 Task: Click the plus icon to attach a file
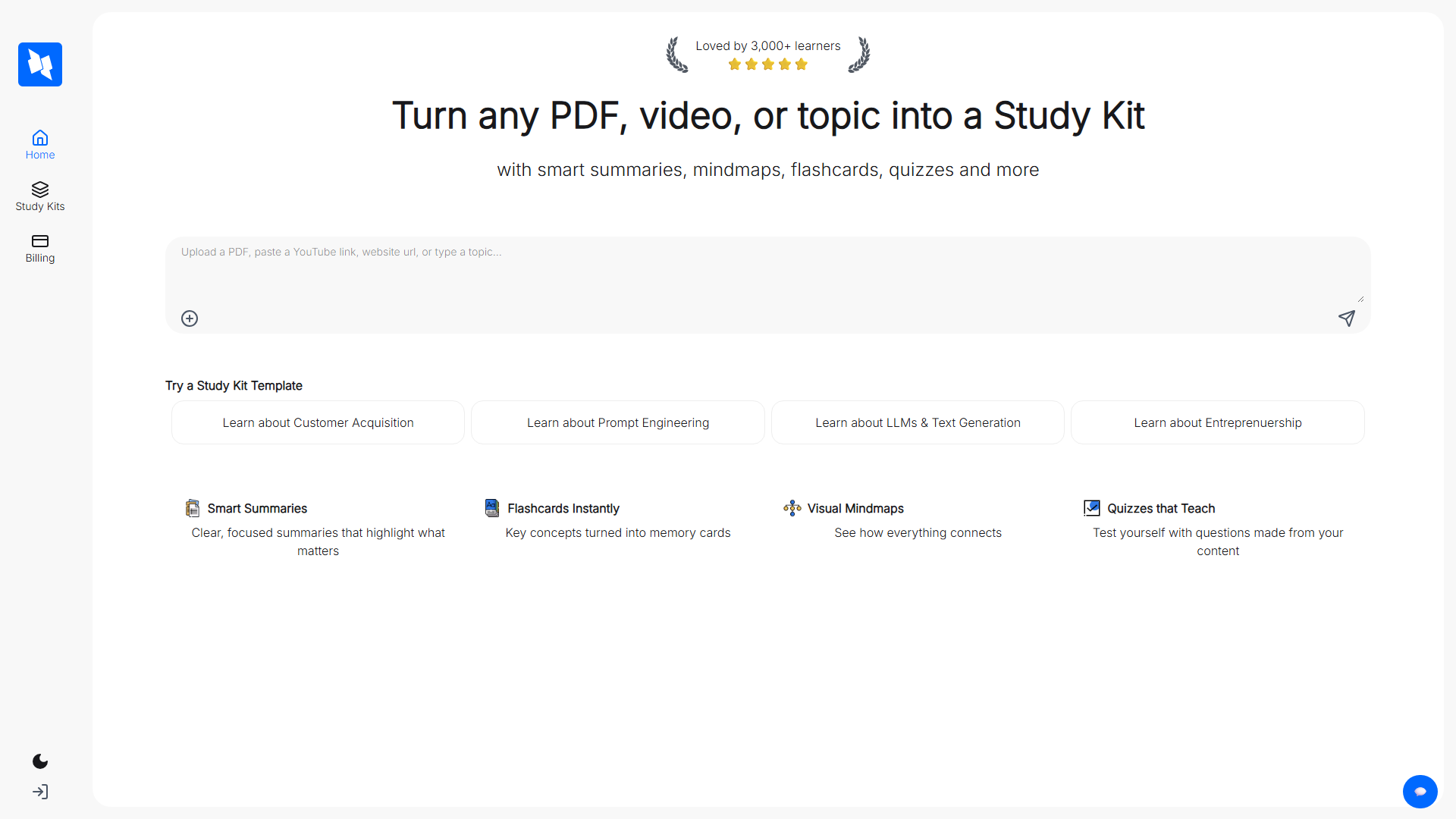click(x=189, y=318)
